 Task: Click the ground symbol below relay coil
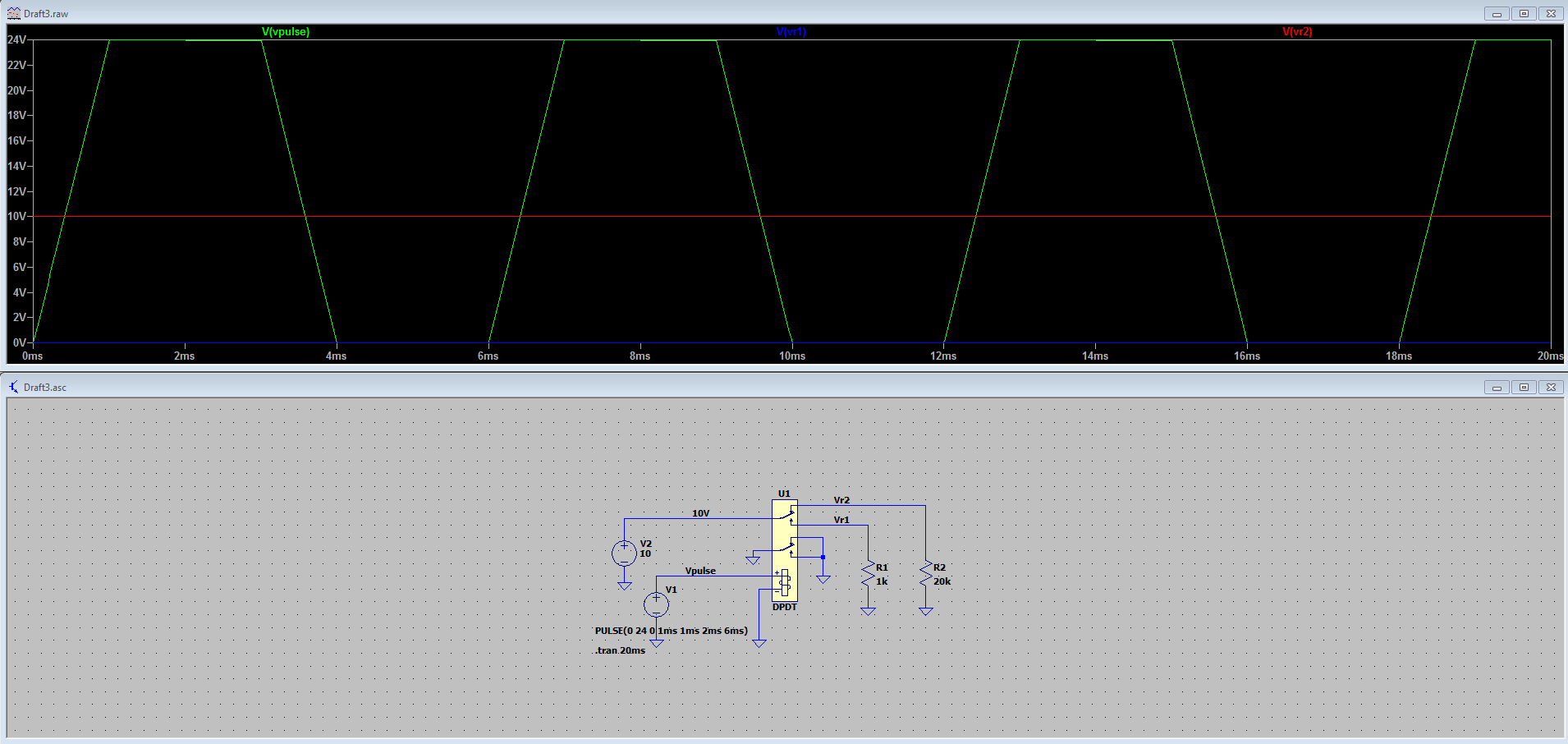[759, 644]
